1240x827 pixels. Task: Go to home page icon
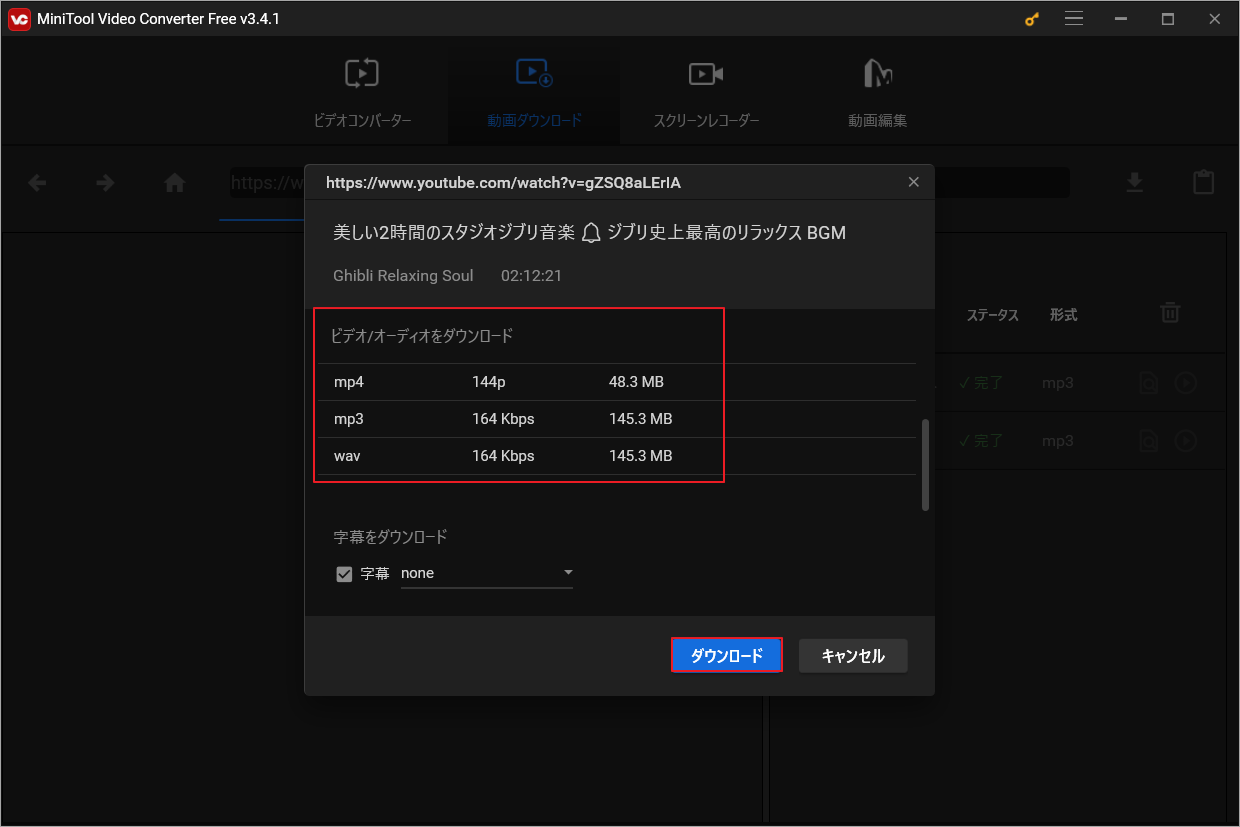[175, 183]
